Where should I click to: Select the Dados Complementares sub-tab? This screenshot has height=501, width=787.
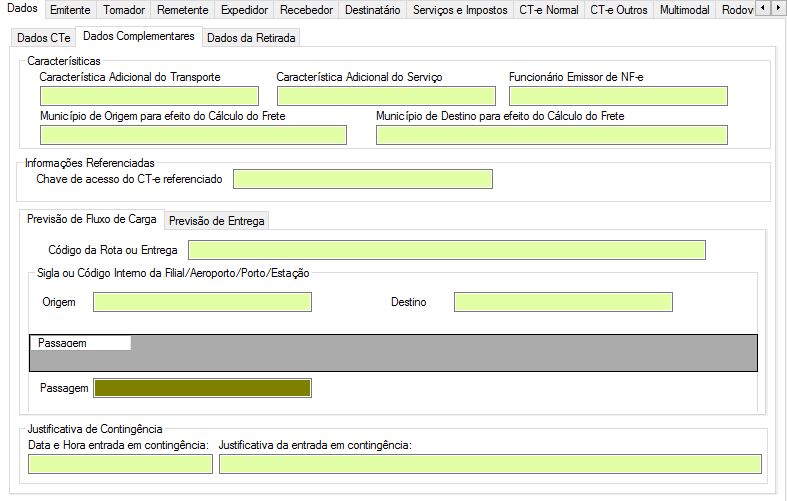coord(139,36)
